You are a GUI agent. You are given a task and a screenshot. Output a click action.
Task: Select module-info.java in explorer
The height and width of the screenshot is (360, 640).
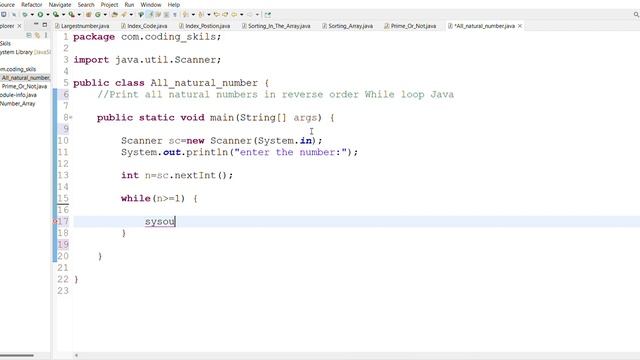[x=18, y=95]
